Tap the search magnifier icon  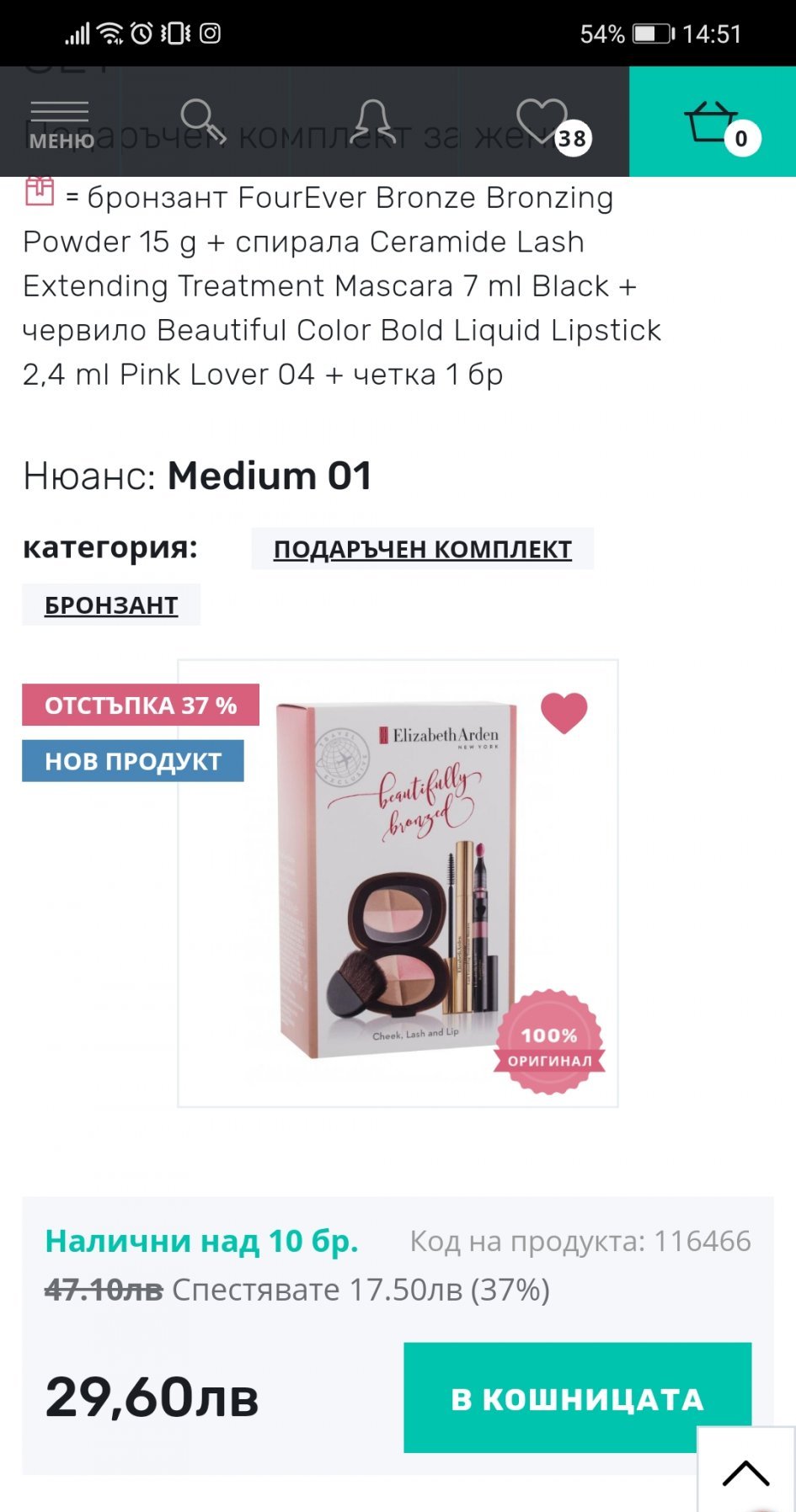pos(203,122)
